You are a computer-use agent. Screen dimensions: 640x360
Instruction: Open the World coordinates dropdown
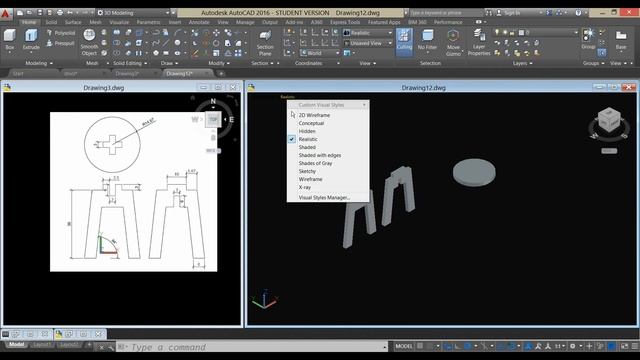[x=320, y=53]
